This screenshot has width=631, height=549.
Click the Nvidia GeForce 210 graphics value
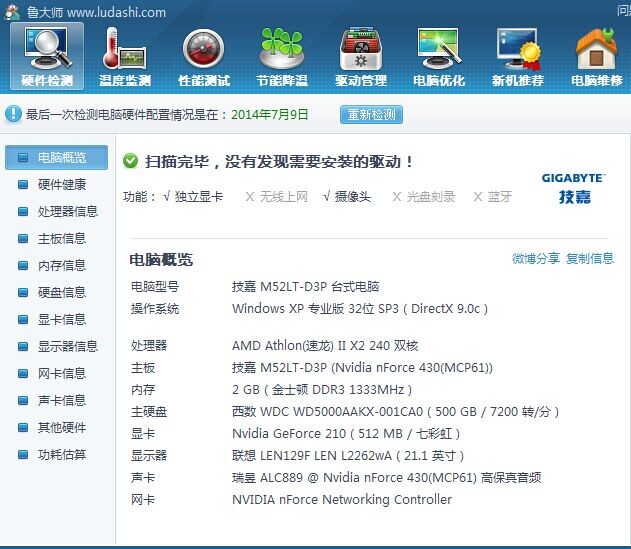[346, 433]
